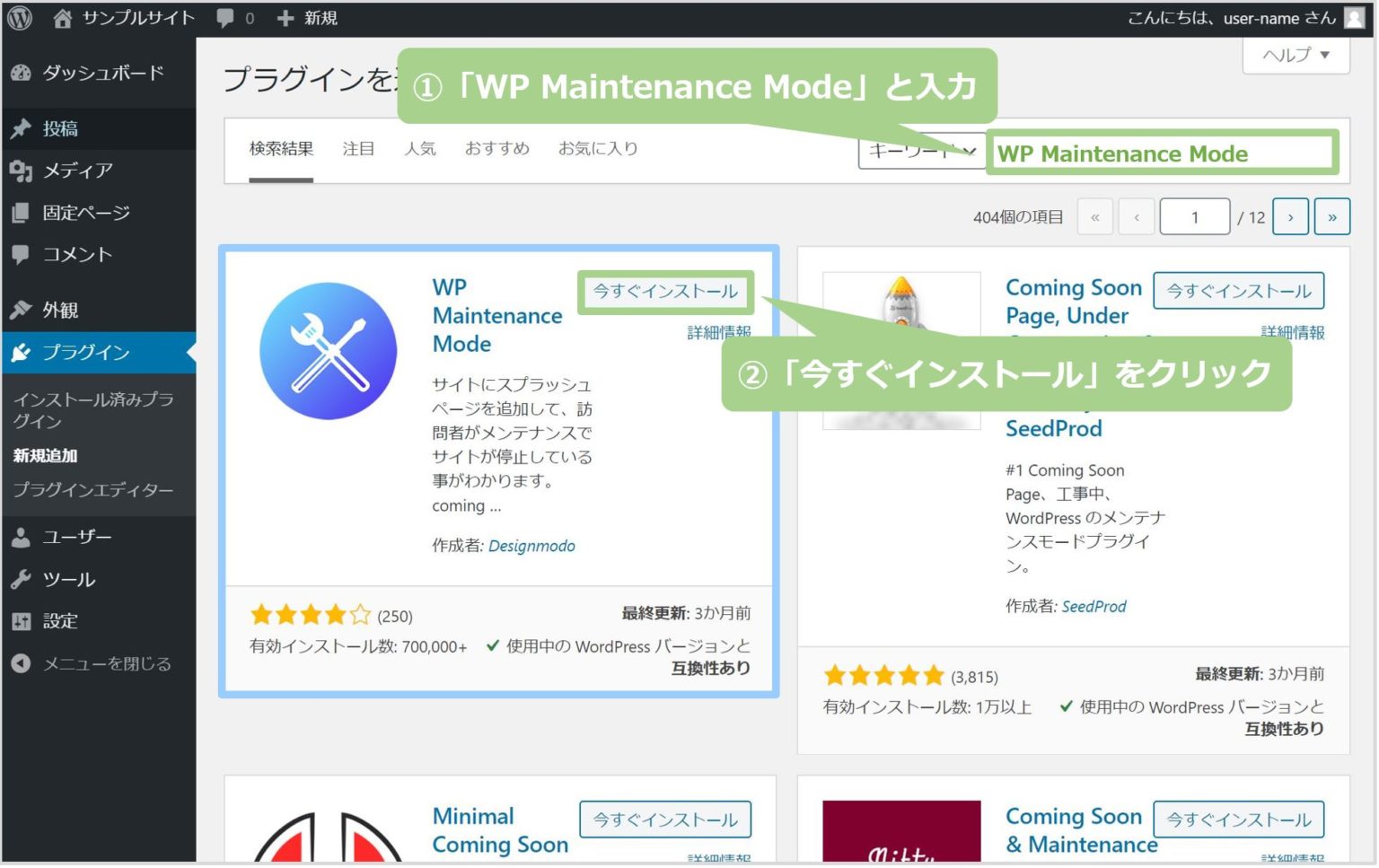Click the star rating of WP Maintenance Mode
1379x868 pixels.
click(310, 614)
